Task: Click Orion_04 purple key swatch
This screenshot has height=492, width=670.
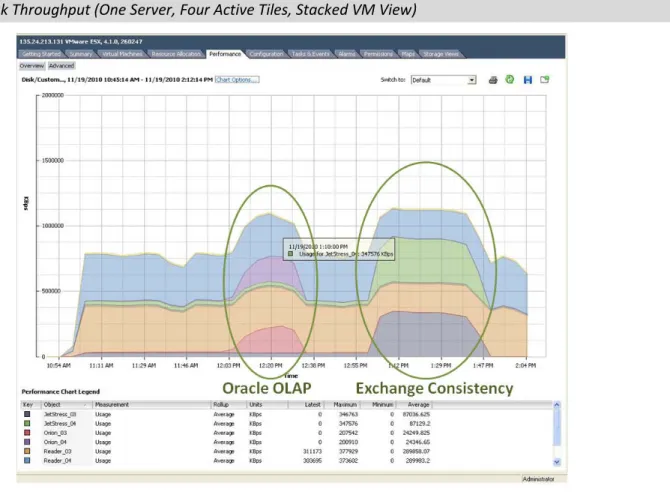Action: point(27,442)
